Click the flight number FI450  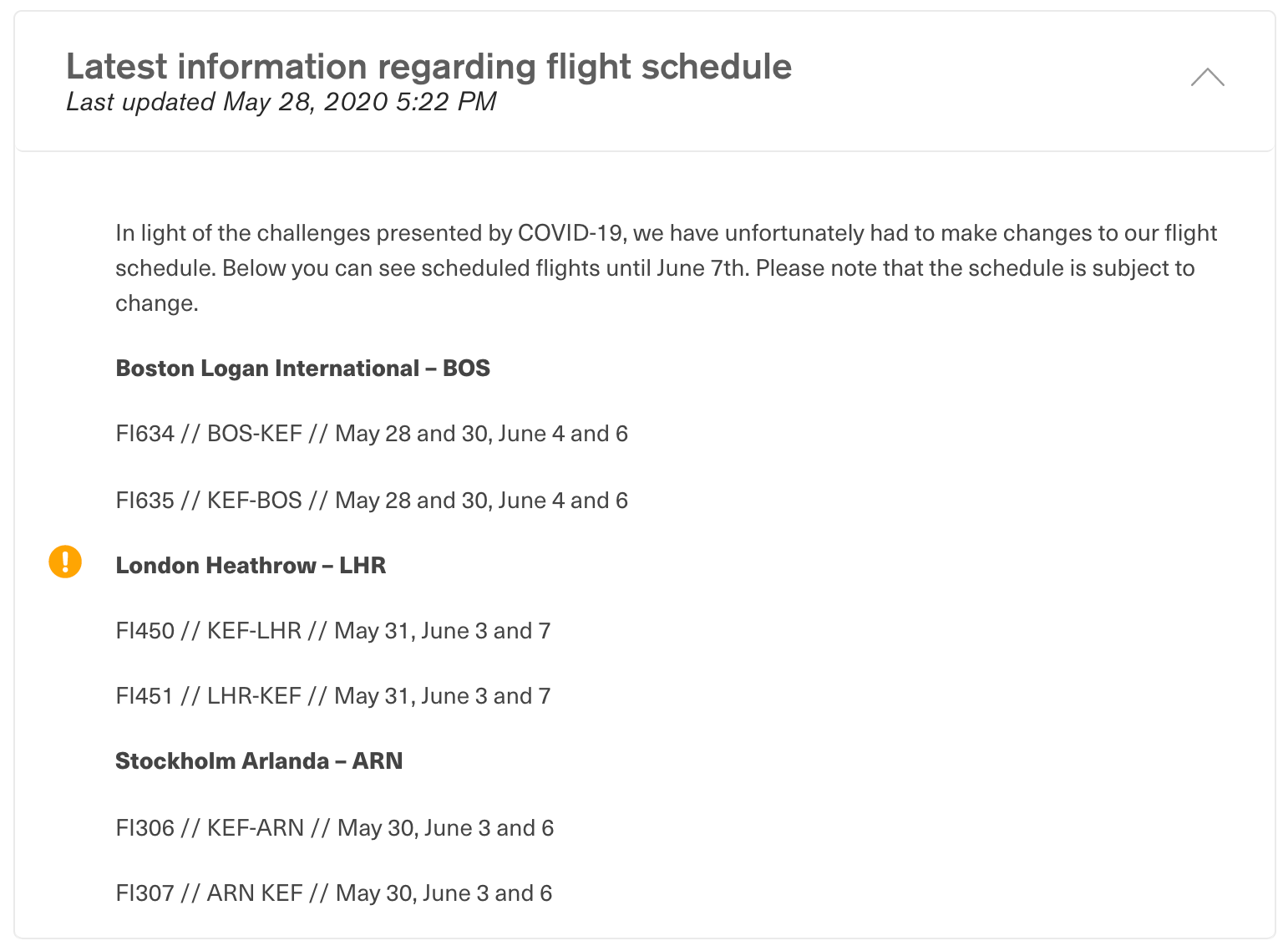[145, 631]
